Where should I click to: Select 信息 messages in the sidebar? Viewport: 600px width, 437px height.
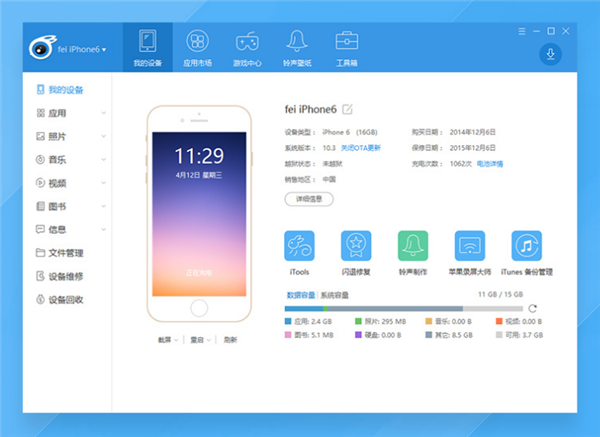pyautogui.click(x=52, y=230)
